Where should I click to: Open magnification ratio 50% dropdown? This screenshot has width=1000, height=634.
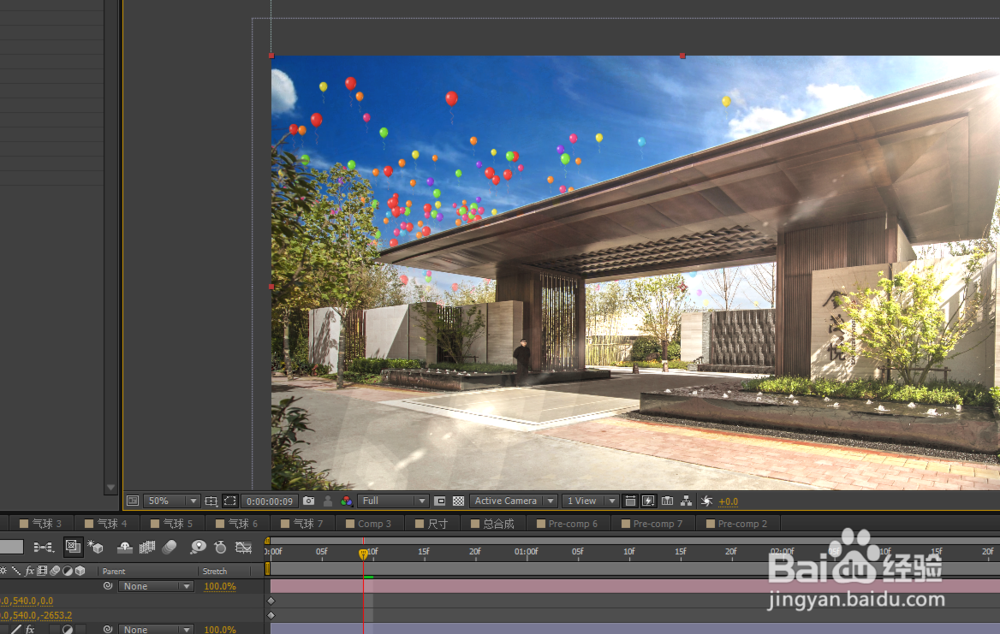click(x=172, y=501)
